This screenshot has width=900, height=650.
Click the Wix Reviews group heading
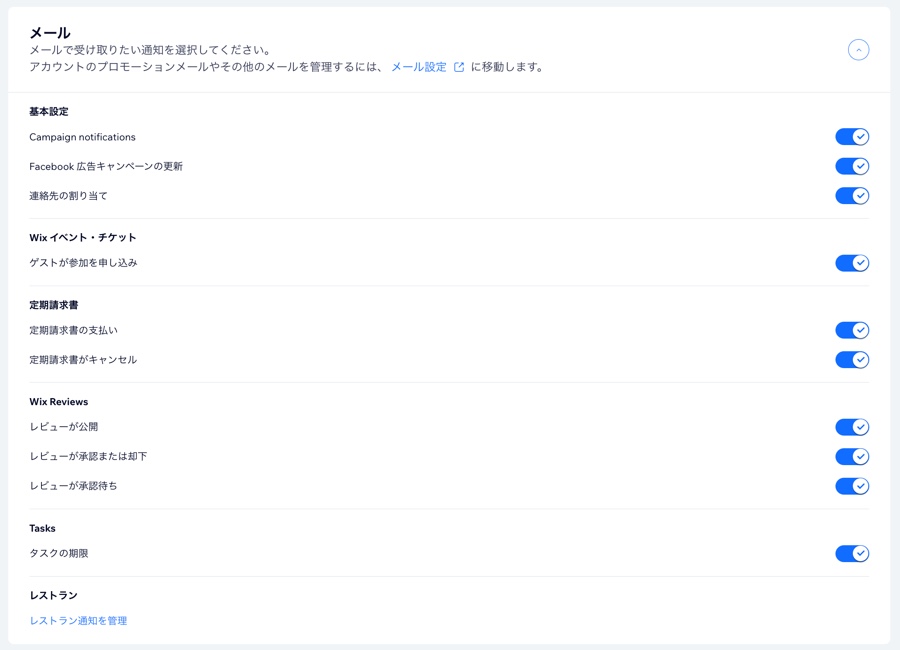click(x=59, y=402)
